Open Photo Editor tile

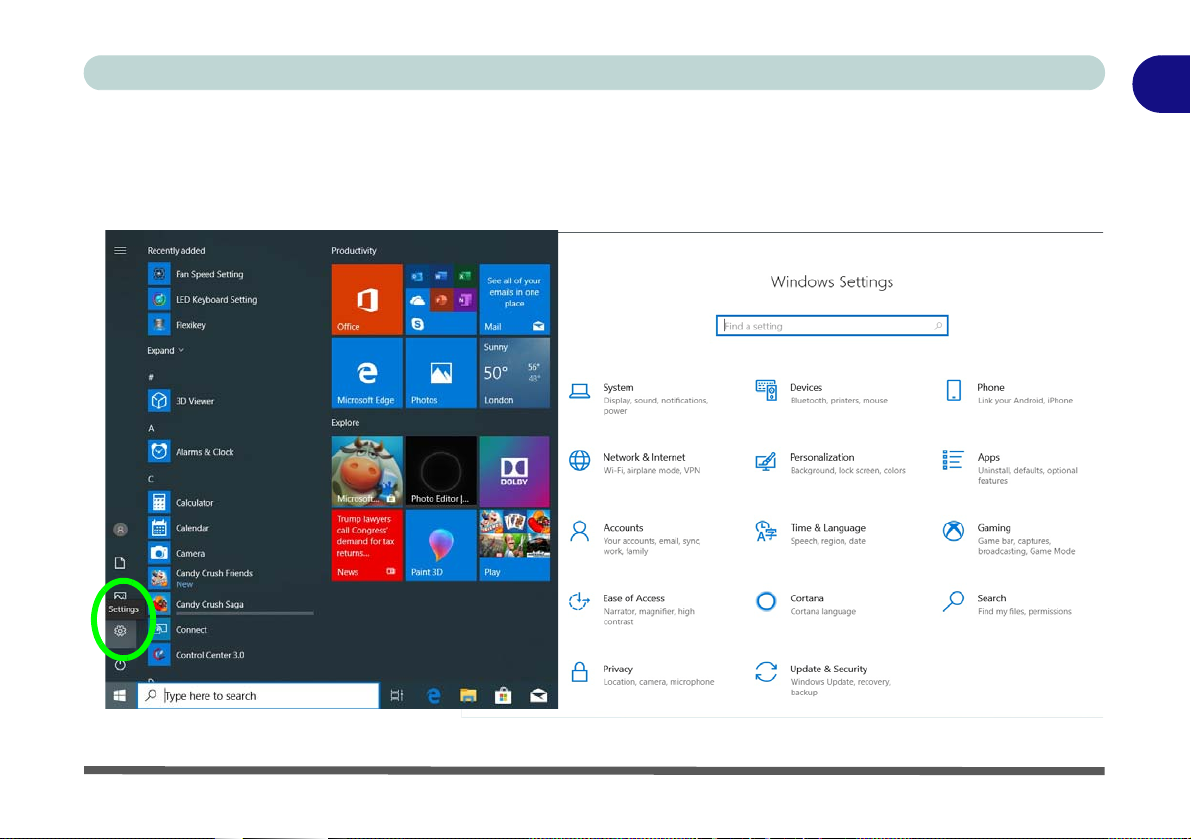(x=441, y=471)
